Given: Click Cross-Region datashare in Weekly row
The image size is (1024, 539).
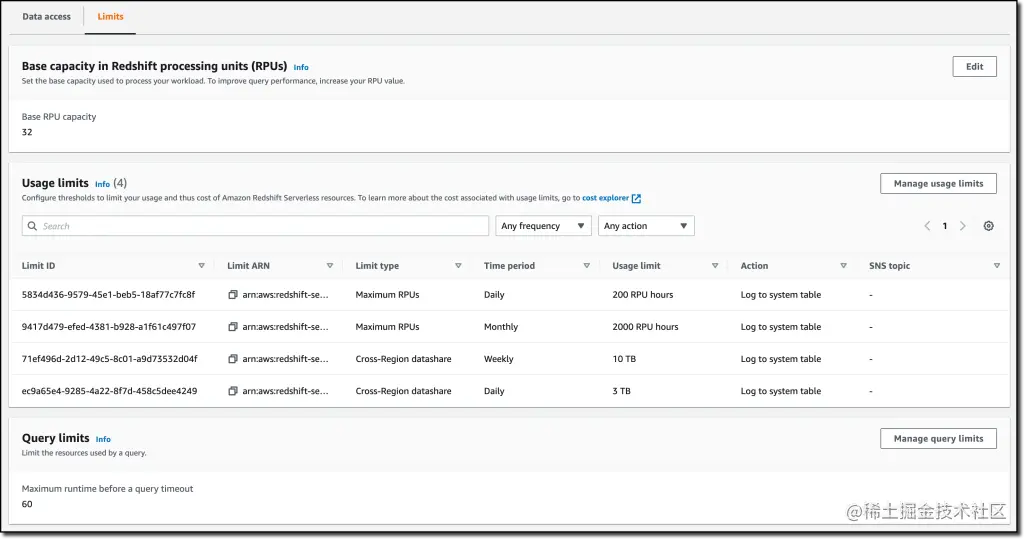Looking at the screenshot, I should [x=404, y=359].
